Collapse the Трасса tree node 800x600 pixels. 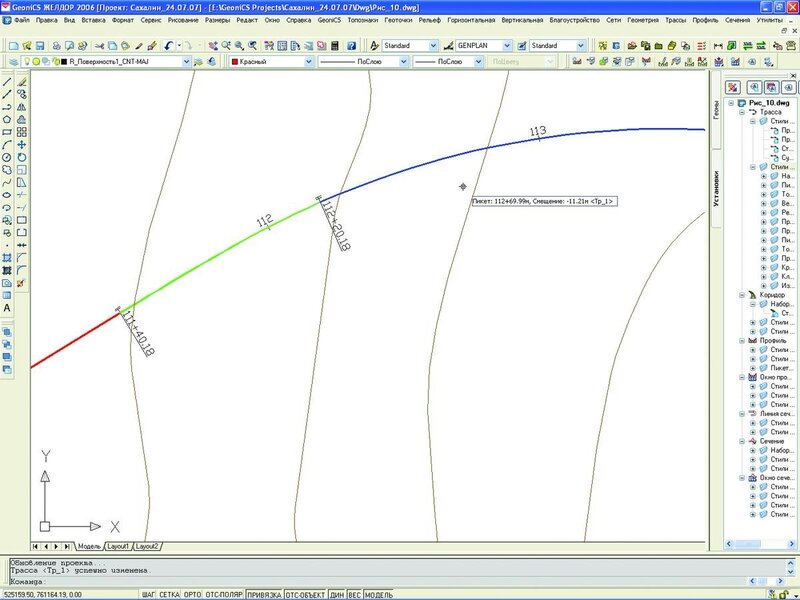742,112
